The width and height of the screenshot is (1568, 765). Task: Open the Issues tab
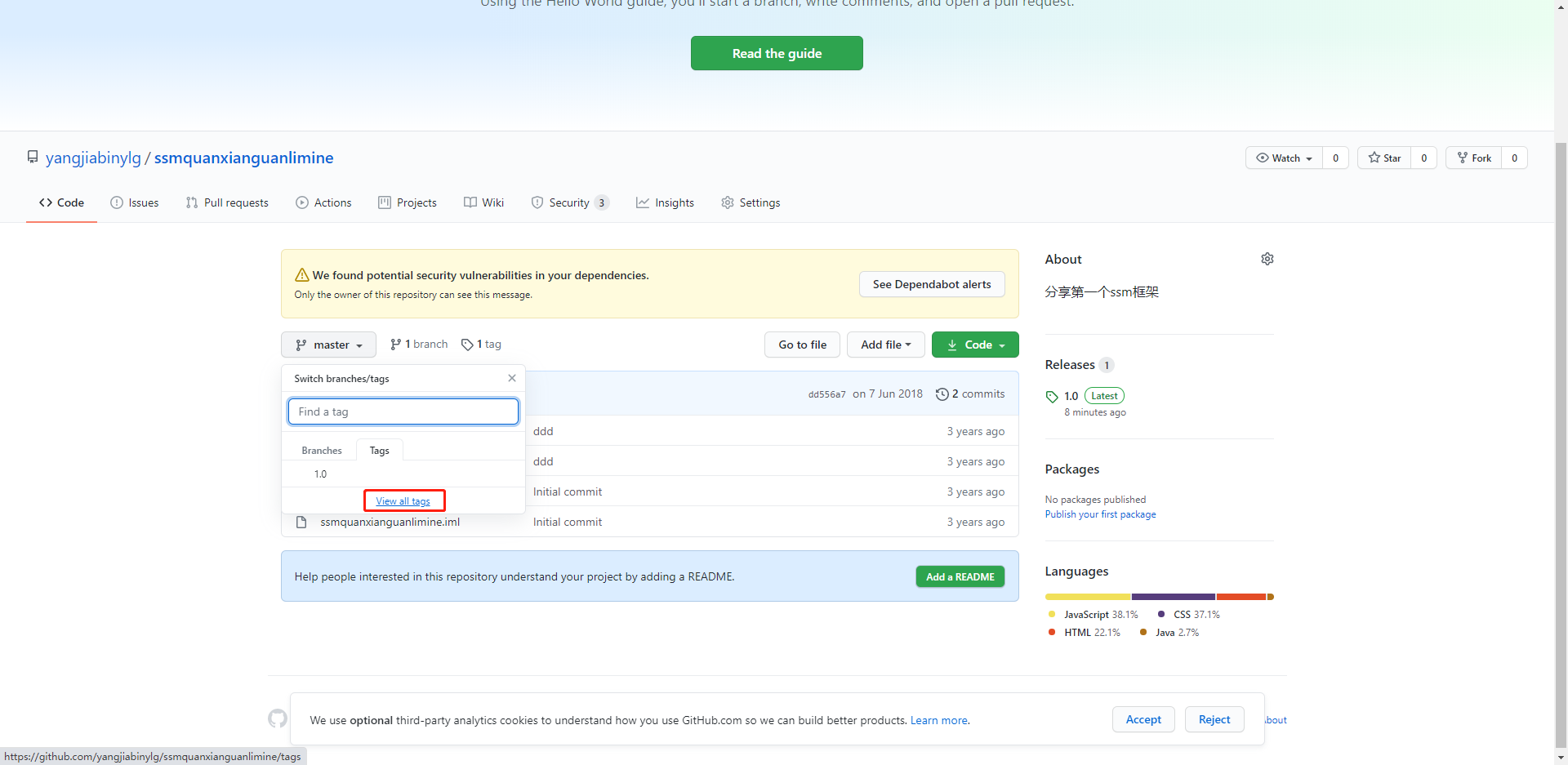(x=135, y=202)
